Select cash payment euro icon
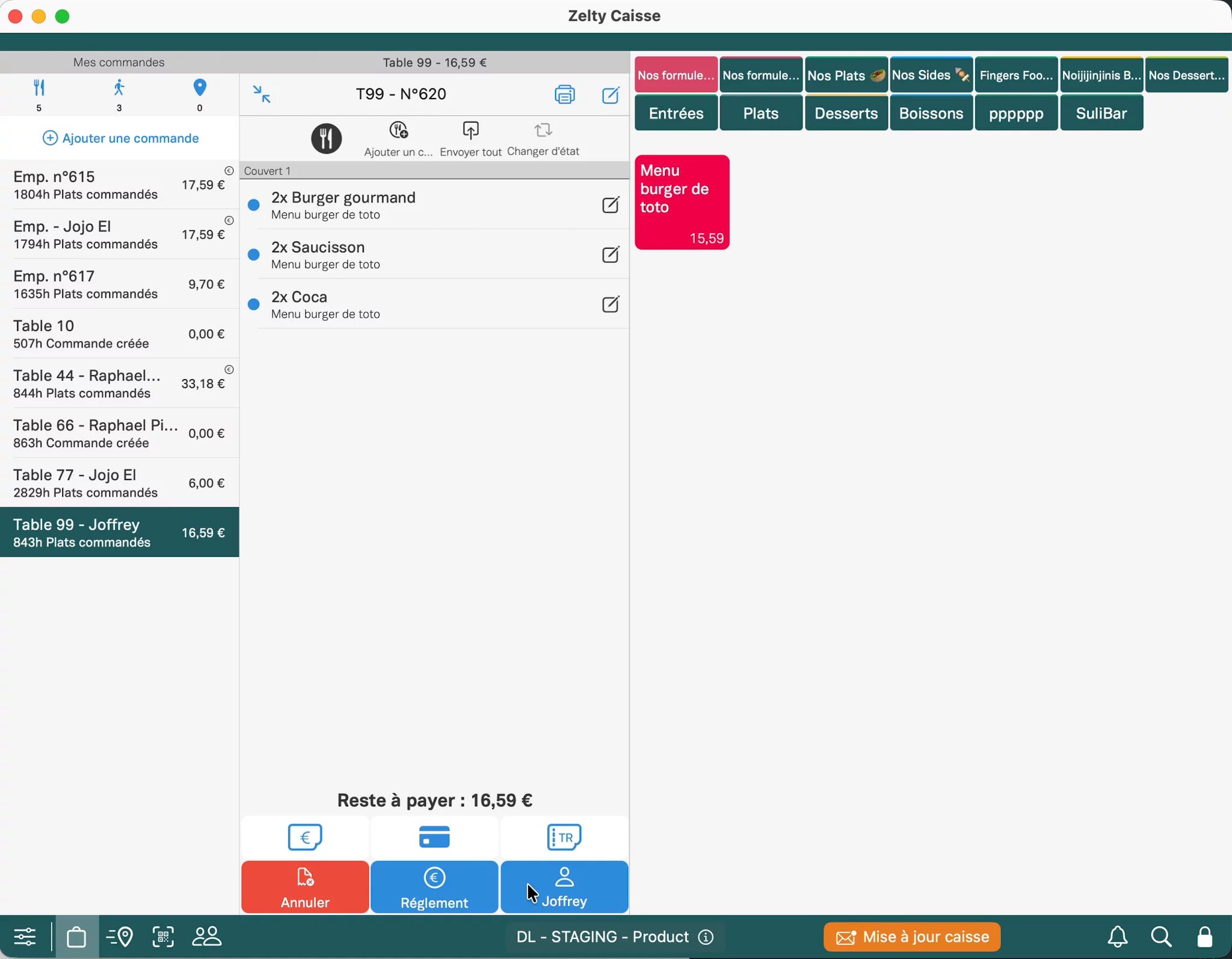Image resolution: width=1232 pixels, height=959 pixels. pyautogui.click(x=305, y=837)
